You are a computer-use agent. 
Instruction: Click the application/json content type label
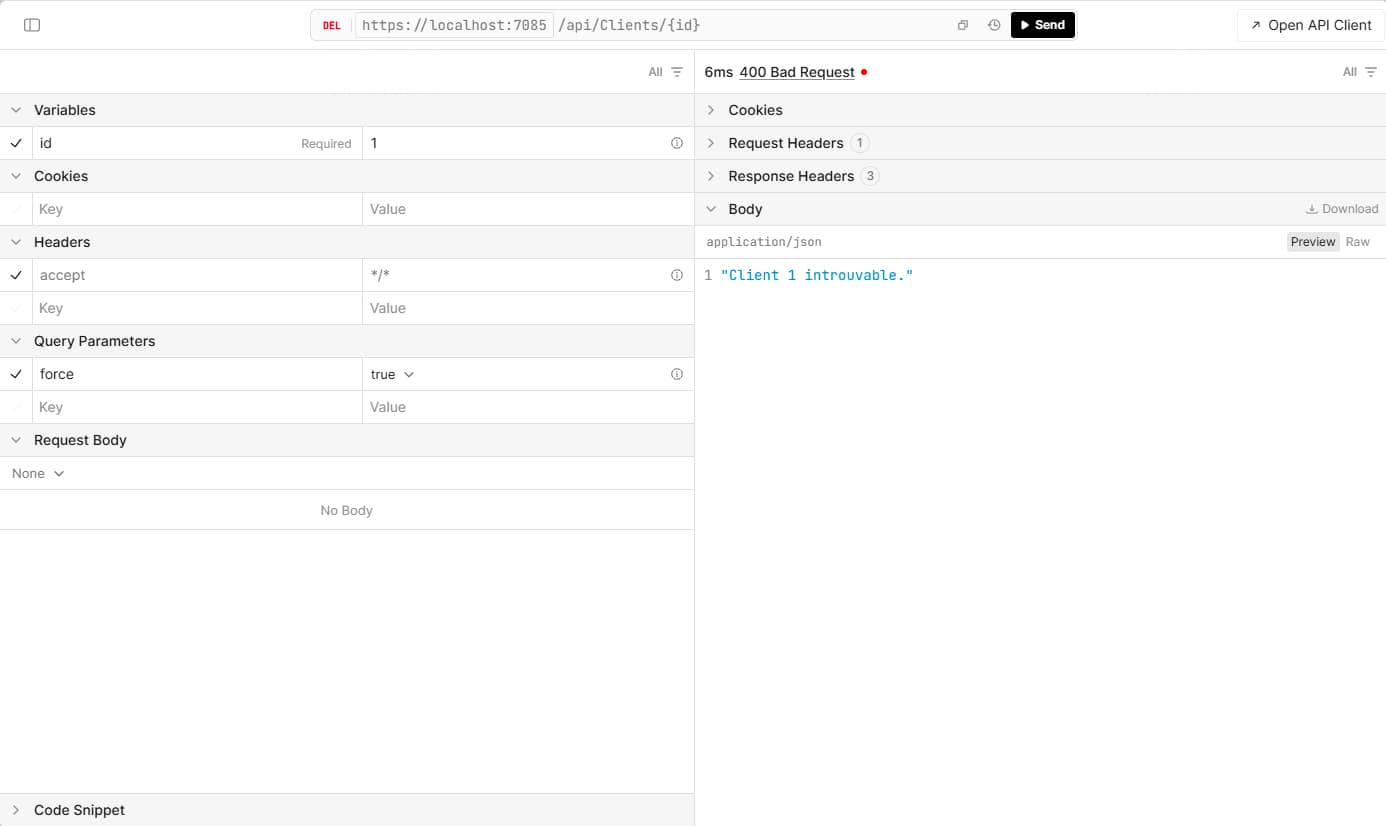pos(764,242)
